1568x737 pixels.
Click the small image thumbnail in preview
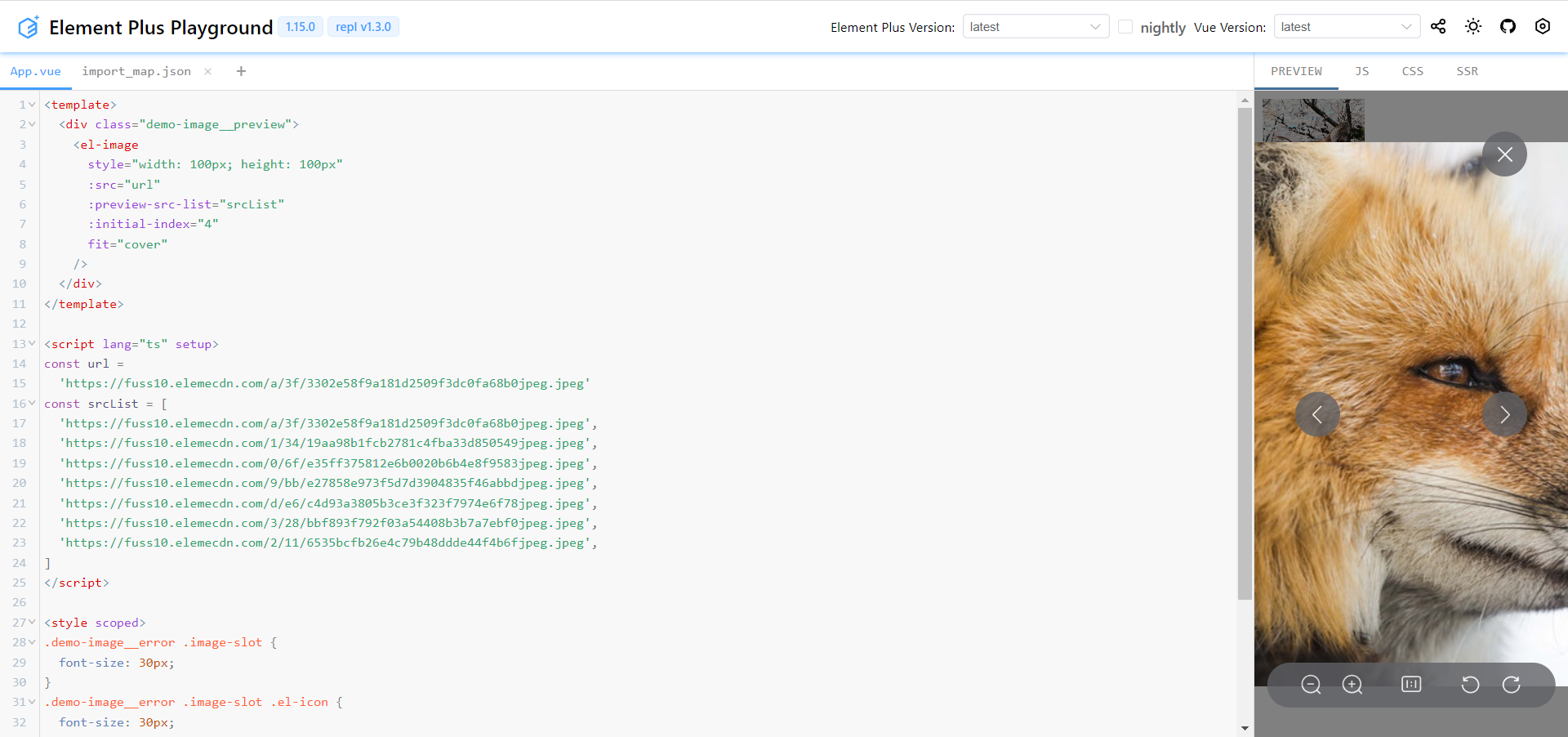tap(1313, 120)
